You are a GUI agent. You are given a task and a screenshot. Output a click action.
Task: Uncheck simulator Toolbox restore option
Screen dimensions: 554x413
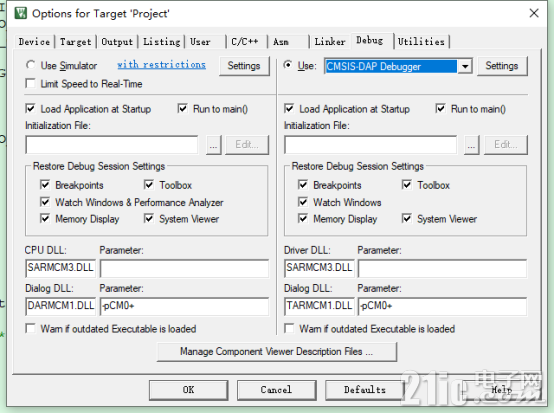click(149, 185)
